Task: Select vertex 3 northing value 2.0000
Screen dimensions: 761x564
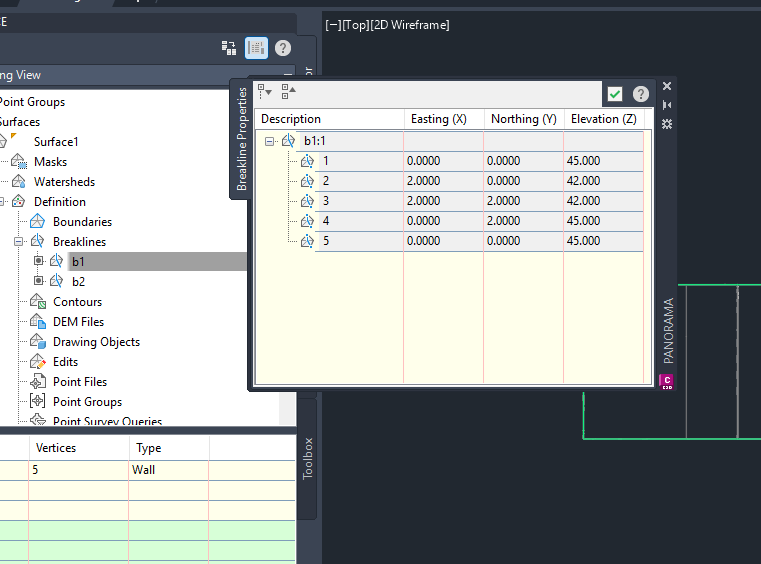Action: point(524,201)
